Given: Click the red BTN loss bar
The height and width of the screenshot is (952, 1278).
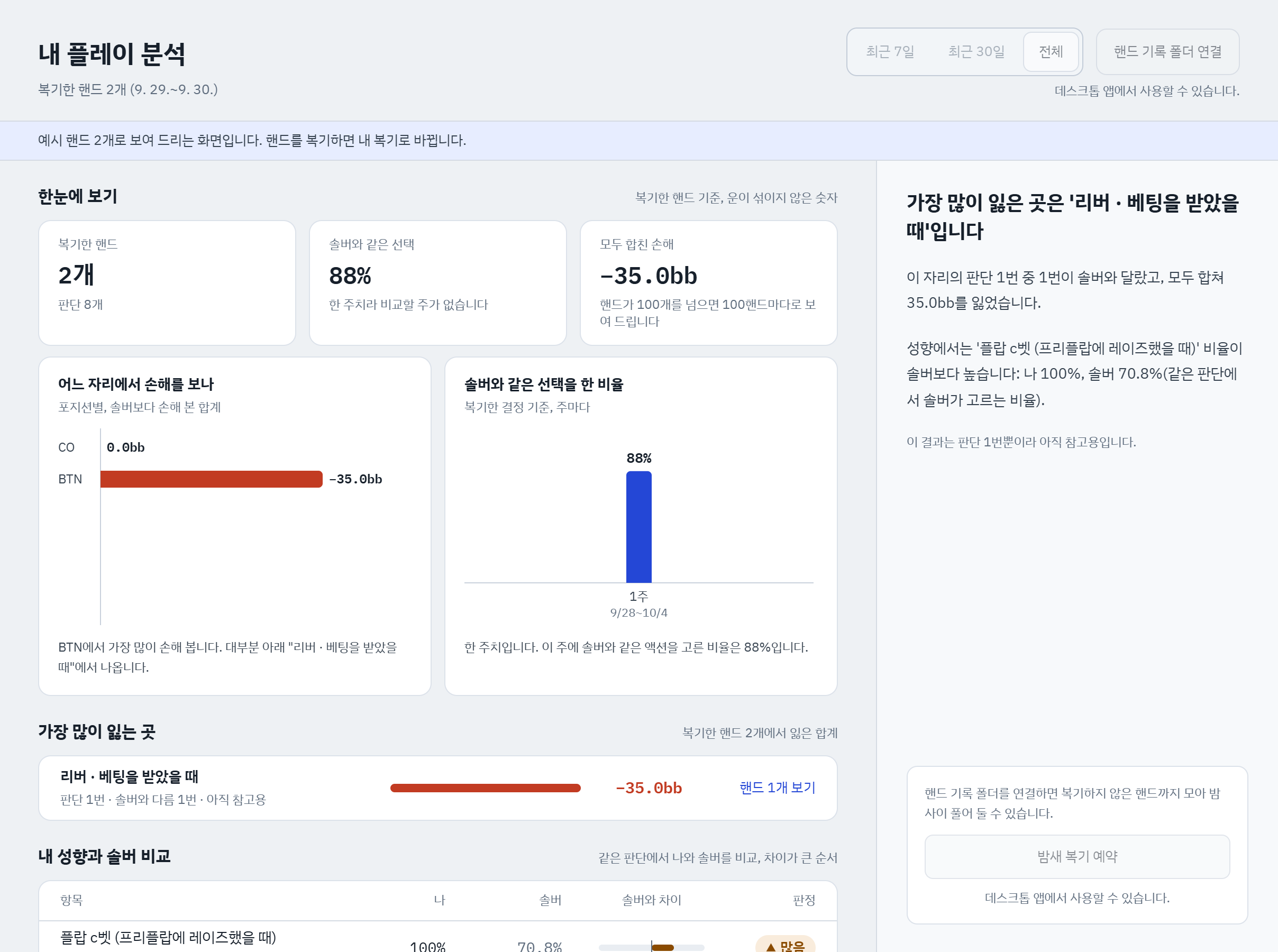Looking at the screenshot, I should point(212,479).
